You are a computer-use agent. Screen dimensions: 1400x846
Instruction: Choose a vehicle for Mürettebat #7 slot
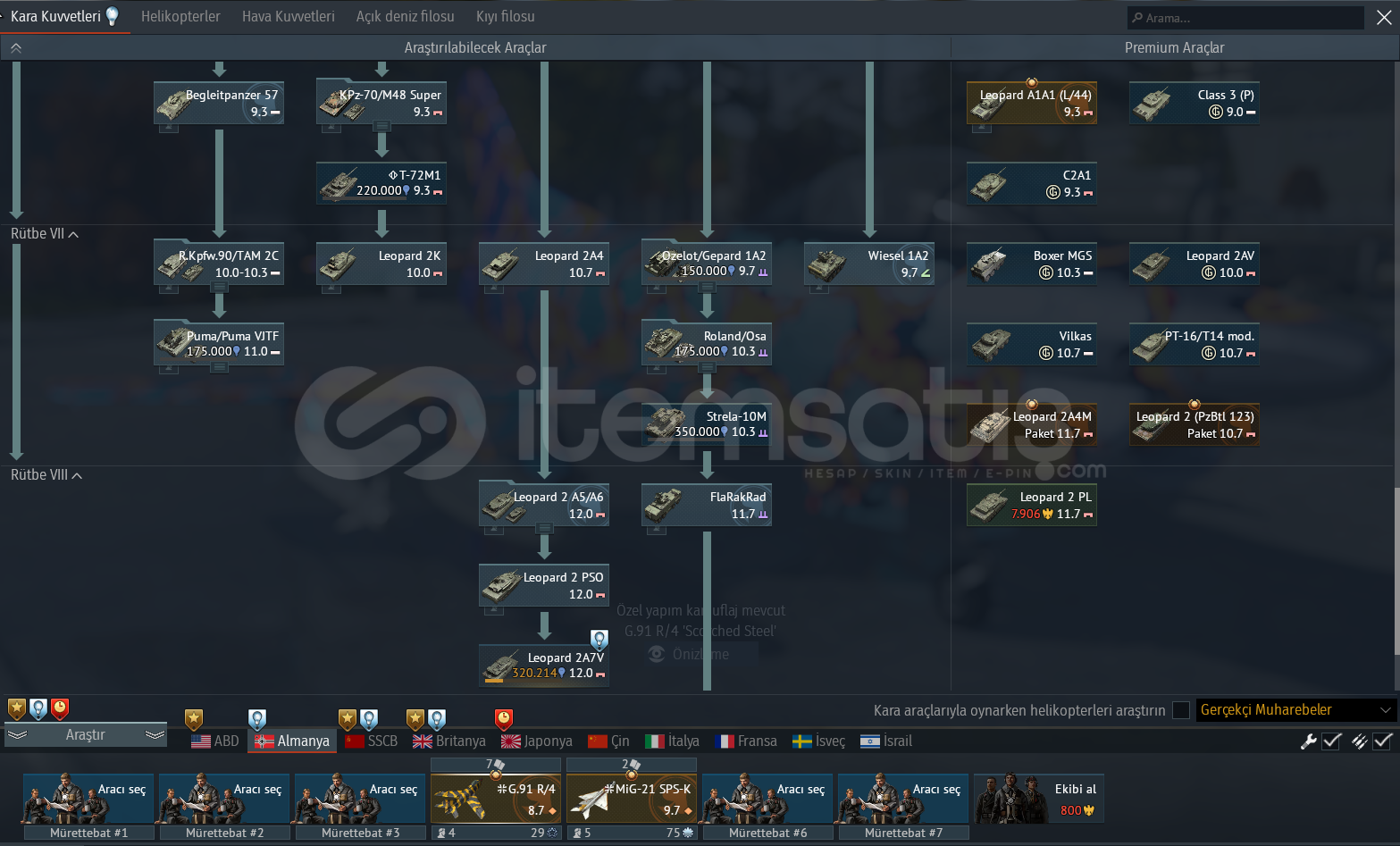(x=903, y=799)
